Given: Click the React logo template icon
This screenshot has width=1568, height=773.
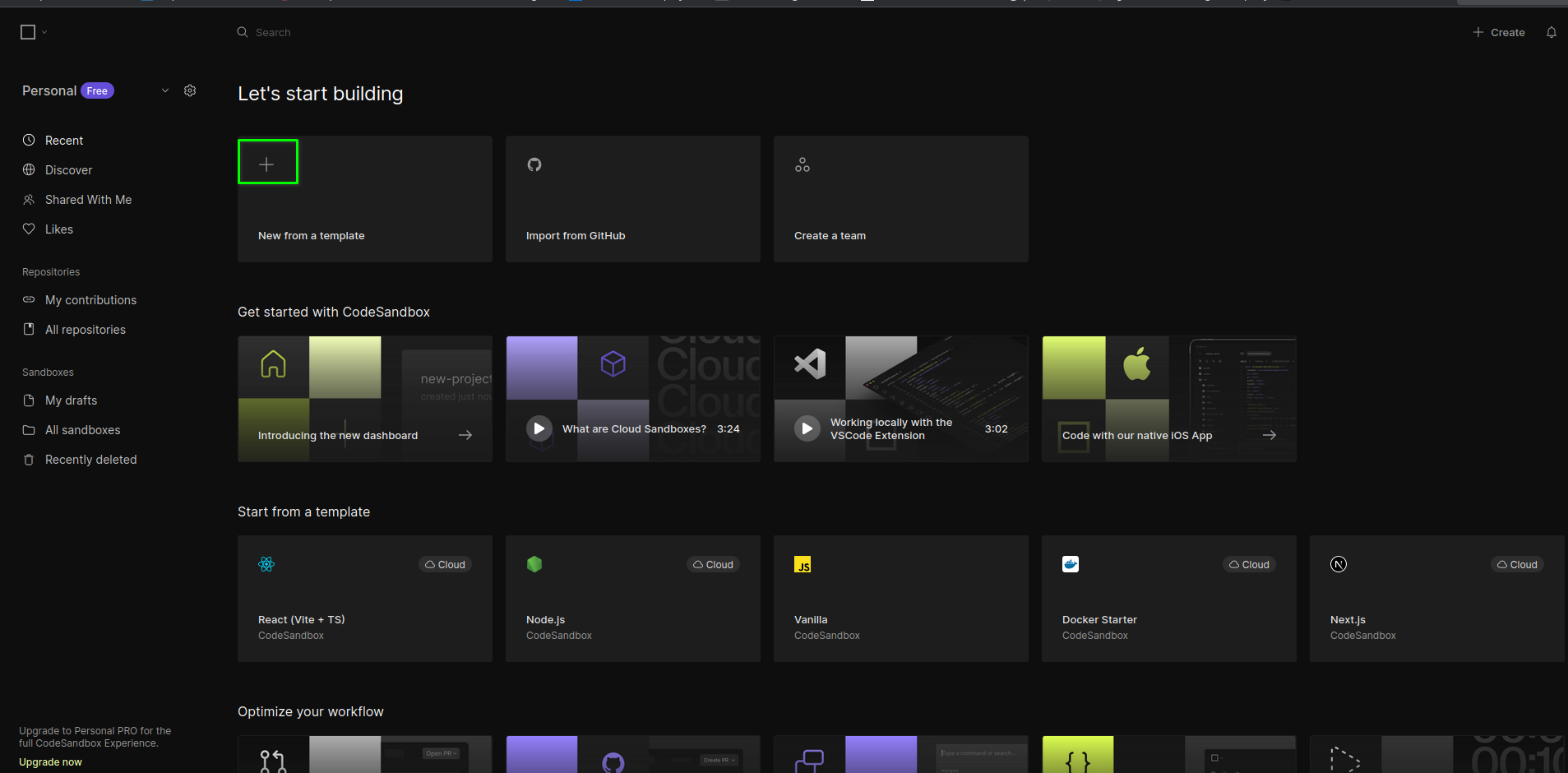Looking at the screenshot, I should click(x=266, y=564).
